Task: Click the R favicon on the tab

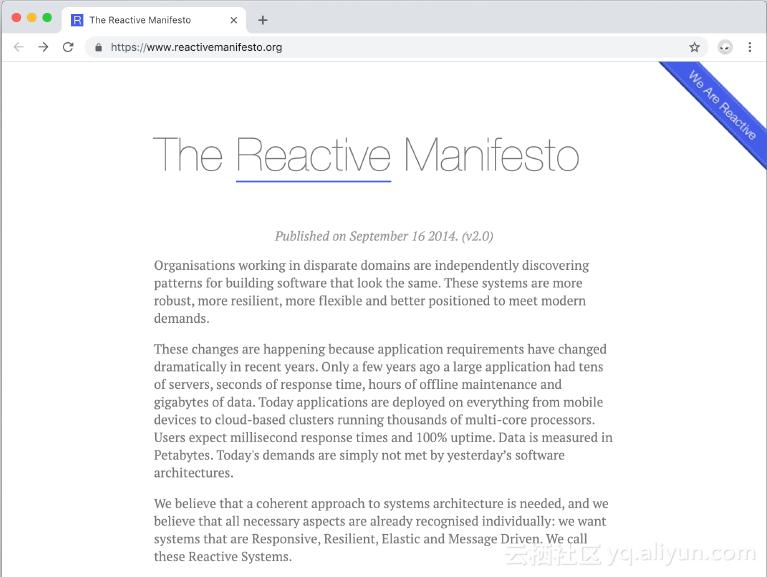Action: [x=77, y=20]
